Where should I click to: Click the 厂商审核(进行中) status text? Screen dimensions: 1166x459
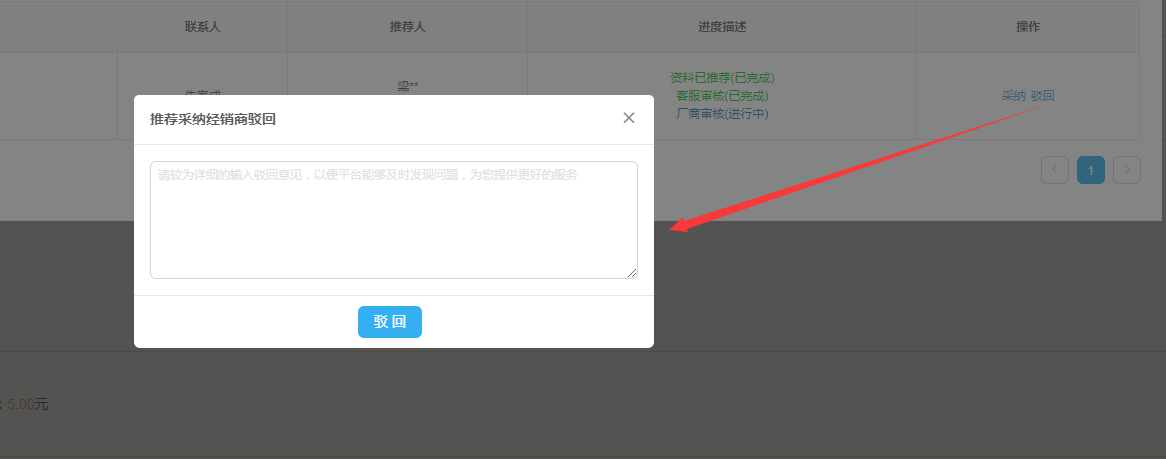click(x=722, y=113)
